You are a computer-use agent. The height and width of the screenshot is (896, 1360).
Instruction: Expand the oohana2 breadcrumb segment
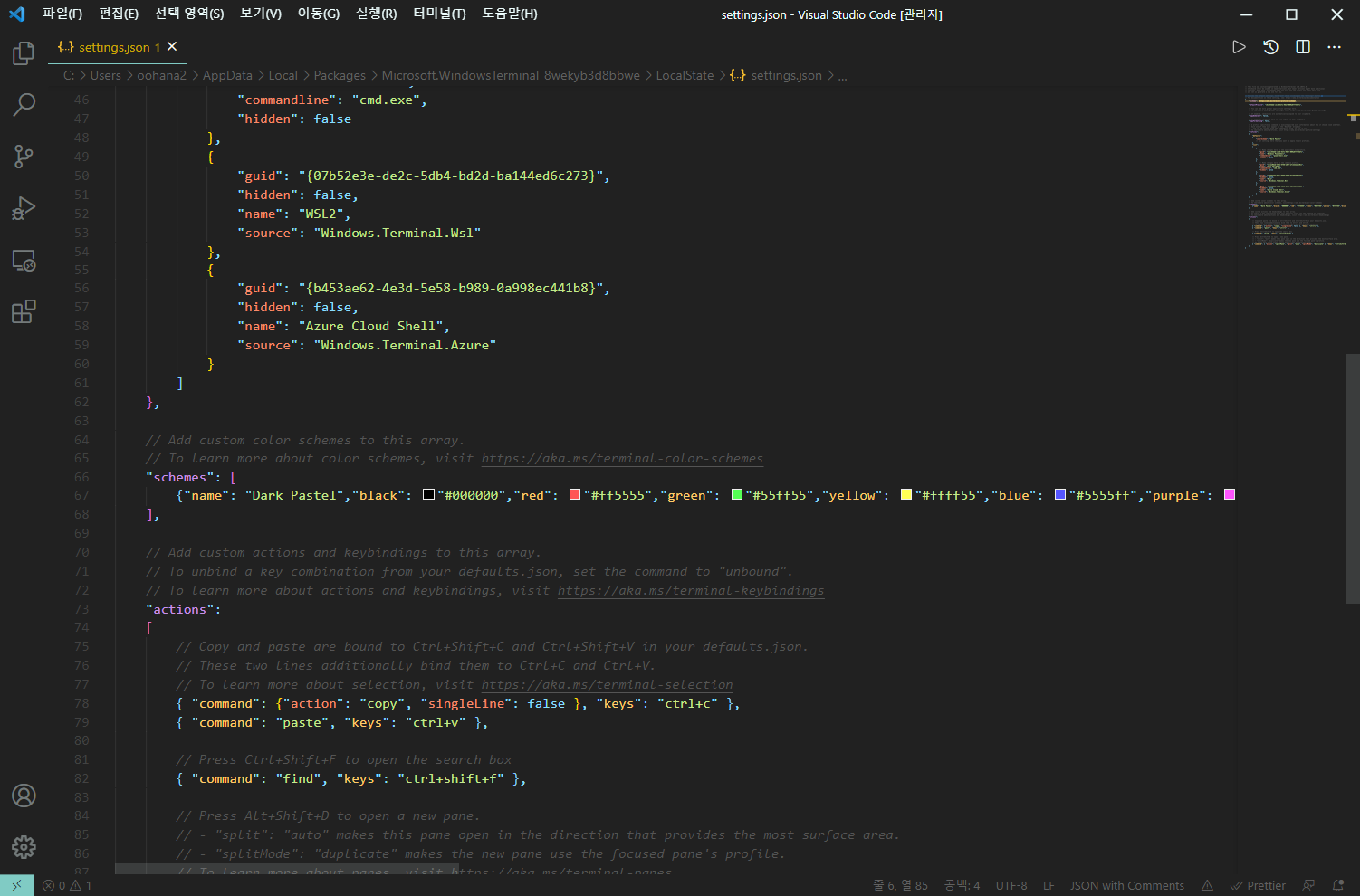coord(161,75)
